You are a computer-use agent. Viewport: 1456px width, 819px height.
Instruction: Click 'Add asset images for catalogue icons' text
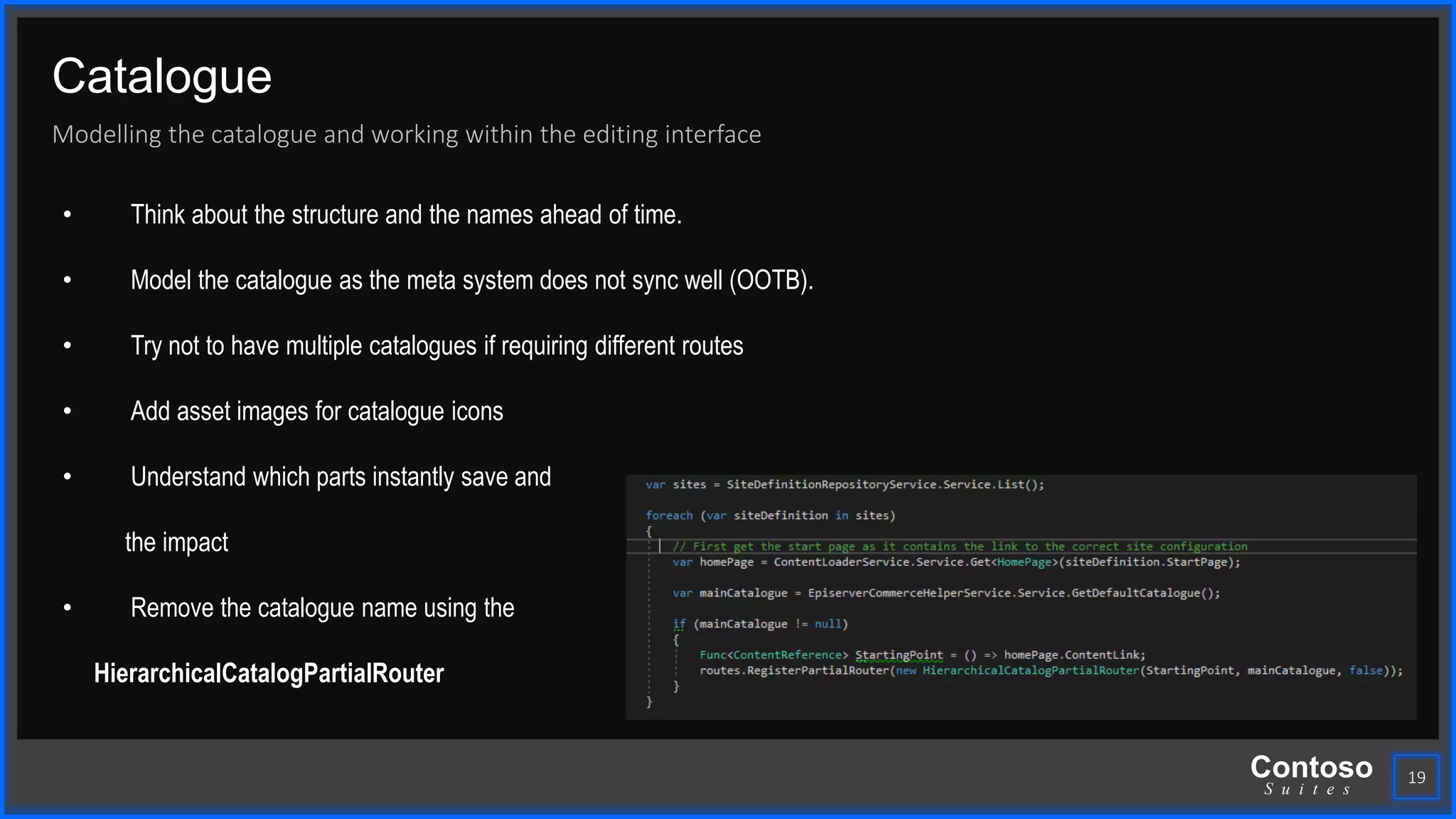point(316,412)
